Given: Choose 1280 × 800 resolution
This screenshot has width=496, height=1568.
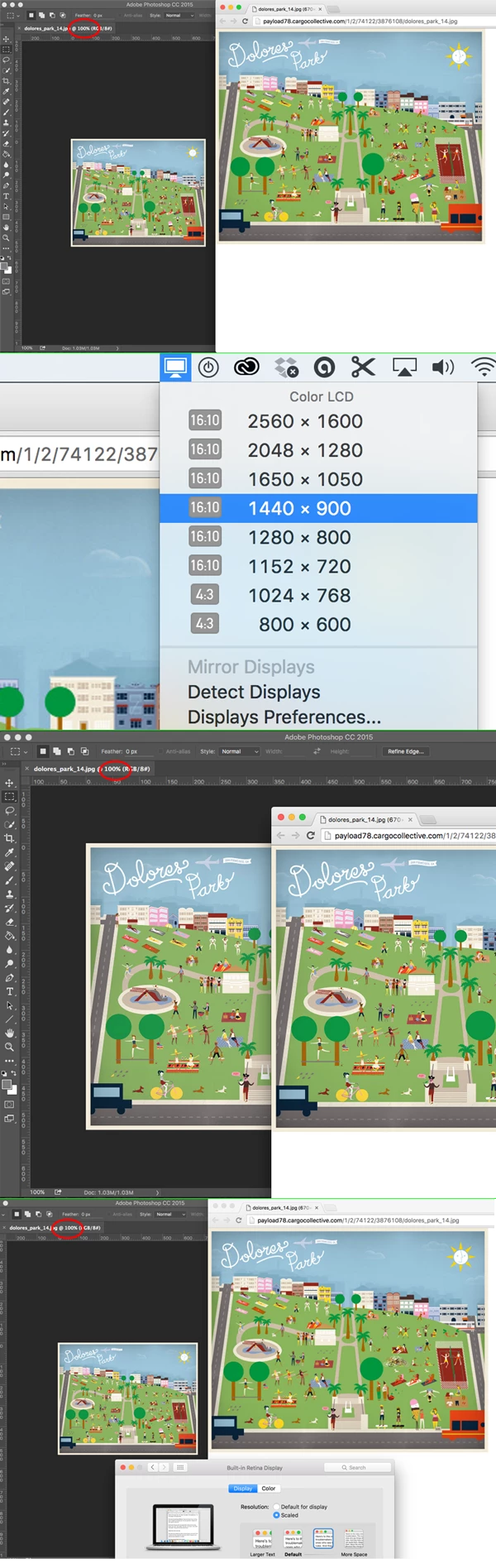Looking at the screenshot, I should 318,537.
